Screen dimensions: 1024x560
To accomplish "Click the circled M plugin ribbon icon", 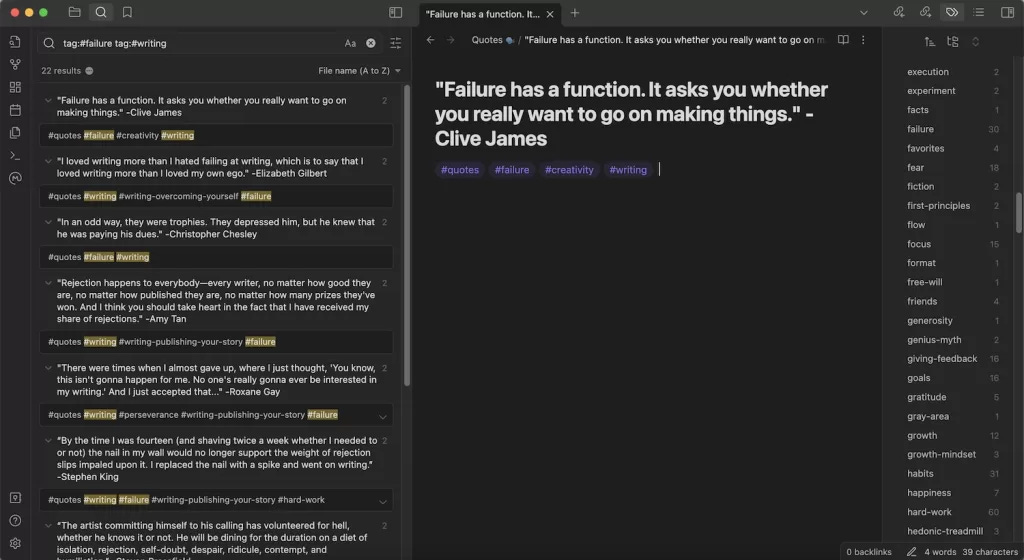I will (x=15, y=178).
